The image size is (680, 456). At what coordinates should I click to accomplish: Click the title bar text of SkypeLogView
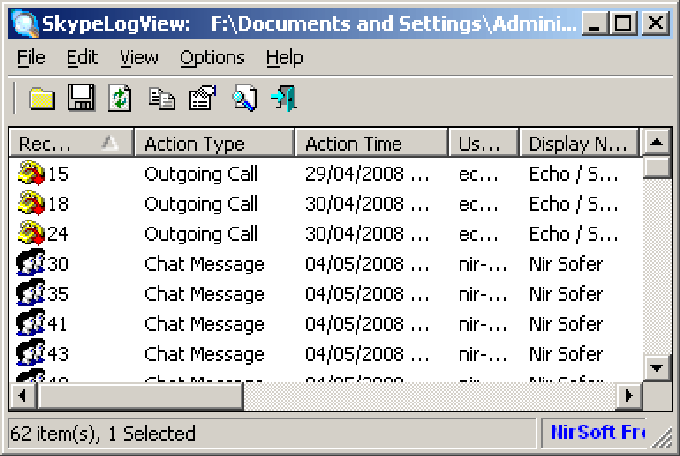(x=309, y=23)
